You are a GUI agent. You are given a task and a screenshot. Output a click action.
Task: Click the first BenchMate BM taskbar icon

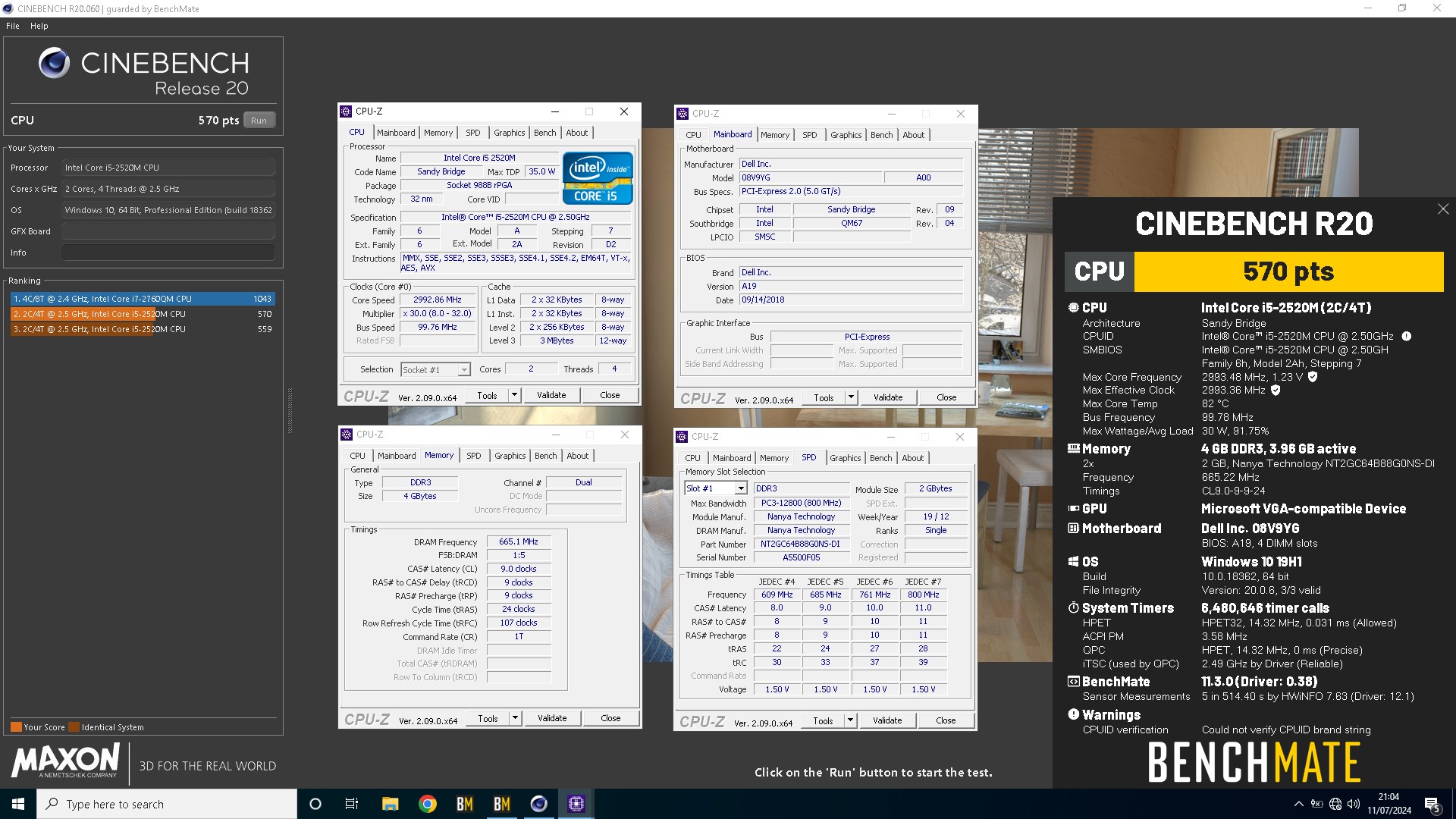tap(464, 804)
